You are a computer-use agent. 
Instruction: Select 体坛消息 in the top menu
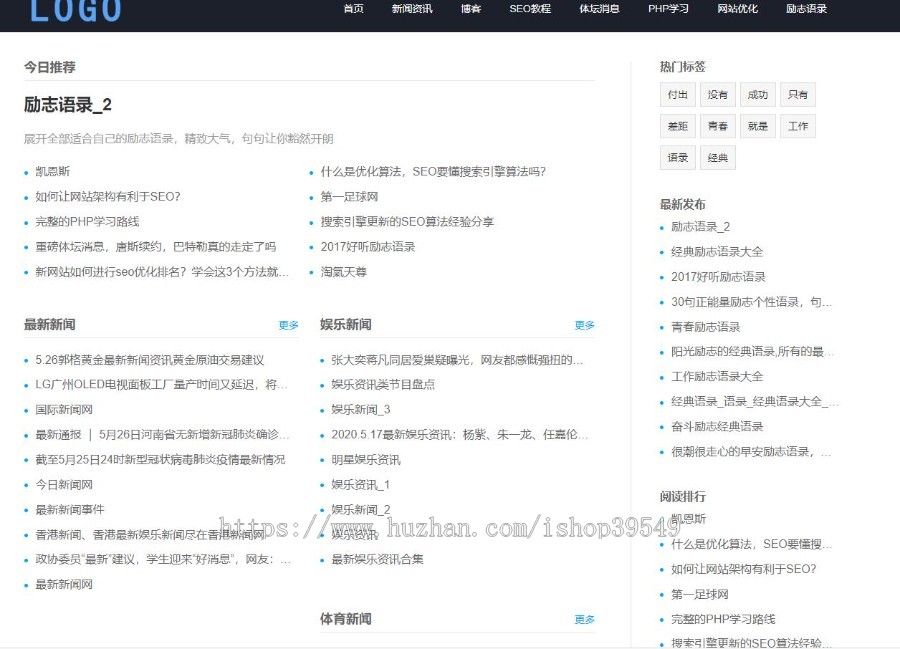(599, 9)
